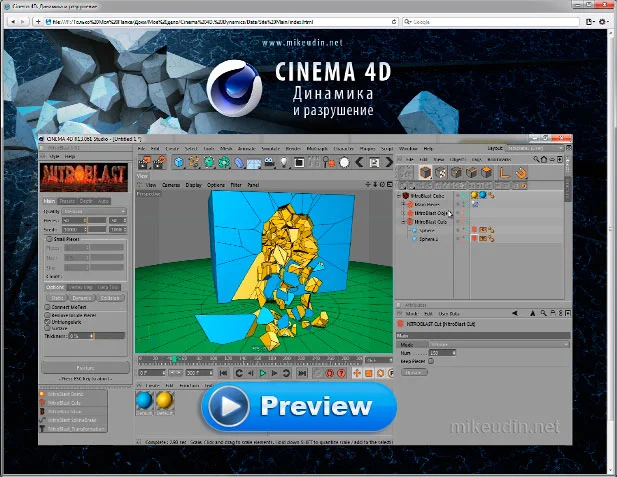Enable the Keep Pieces checkbox
This screenshot has height=477, width=617.
[x=431, y=361]
